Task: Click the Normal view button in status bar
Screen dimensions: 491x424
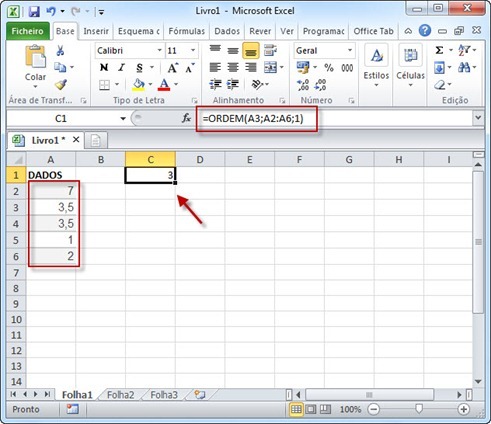Action: pos(296,409)
